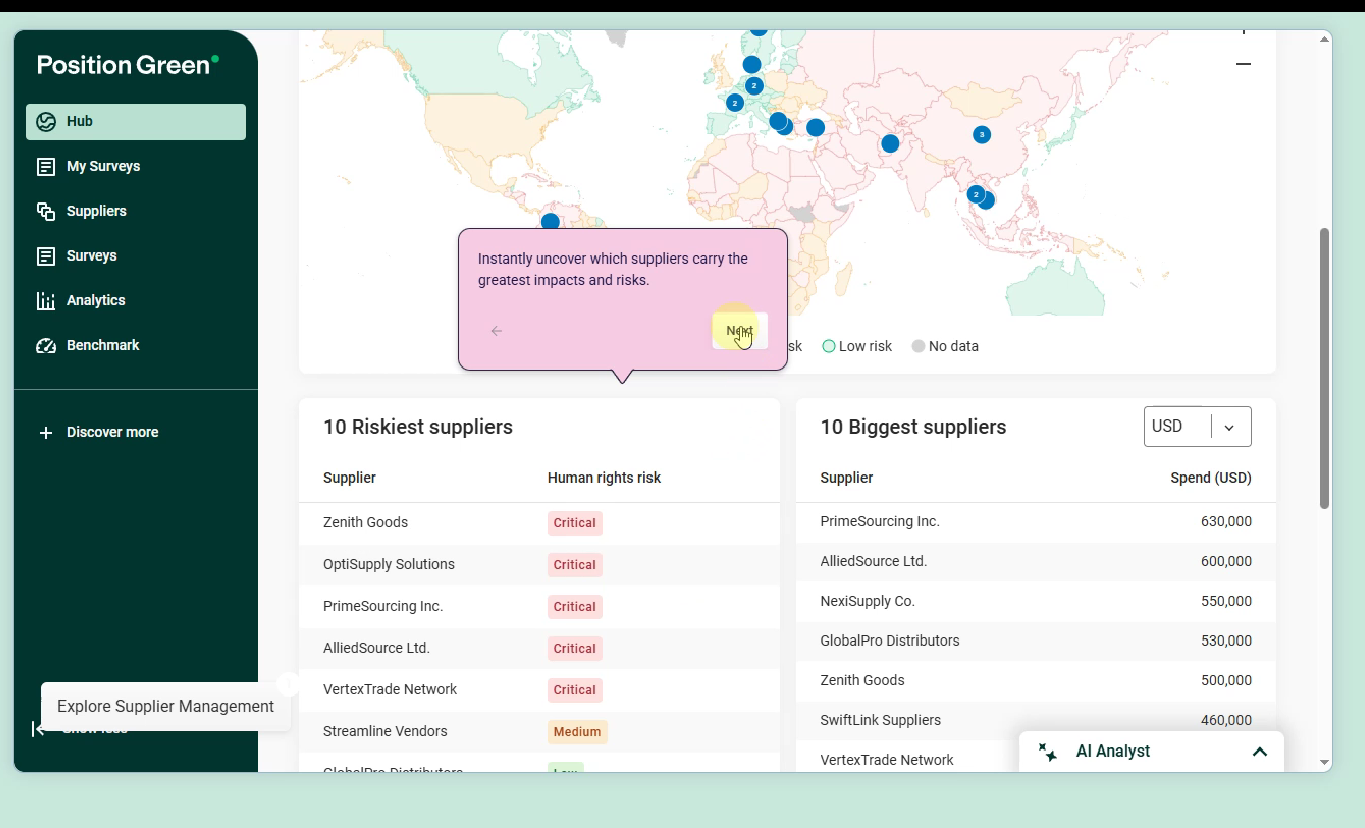Image resolution: width=1365 pixels, height=828 pixels.
Task: Select AlliedSource Ltd. in the Riskiest suppliers table
Action: [x=376, y=648]
